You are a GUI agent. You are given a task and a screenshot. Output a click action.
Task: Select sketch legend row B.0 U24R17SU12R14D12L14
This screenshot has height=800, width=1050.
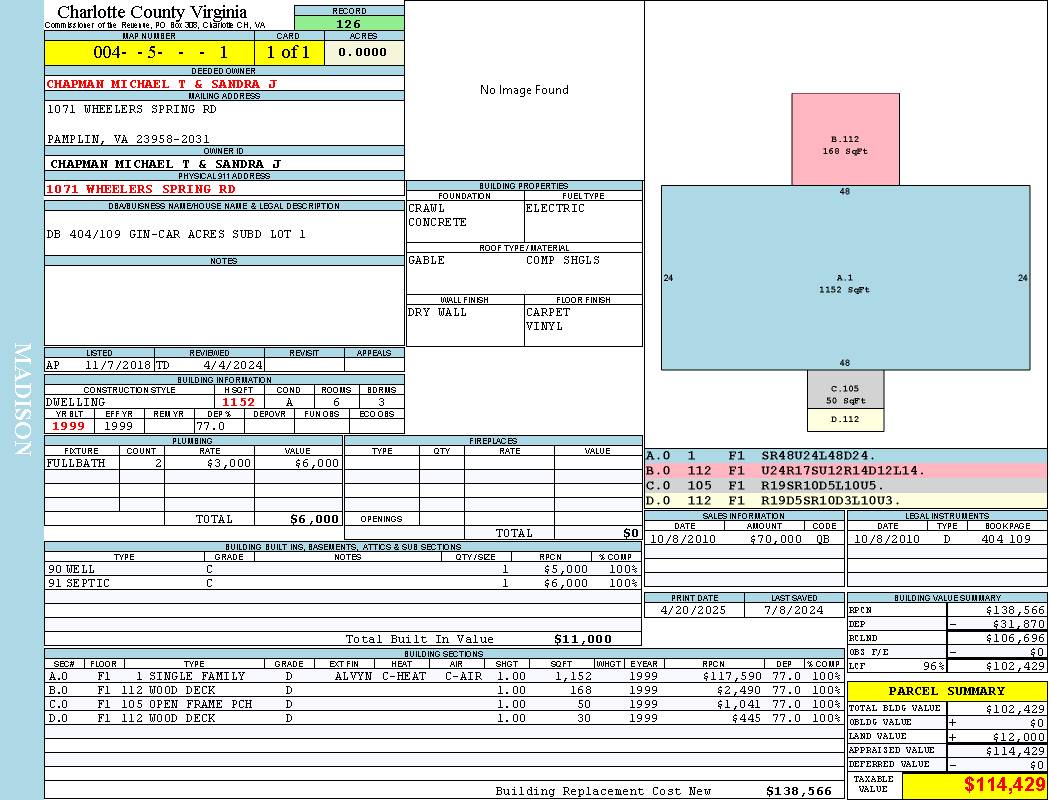click(846, 471)
